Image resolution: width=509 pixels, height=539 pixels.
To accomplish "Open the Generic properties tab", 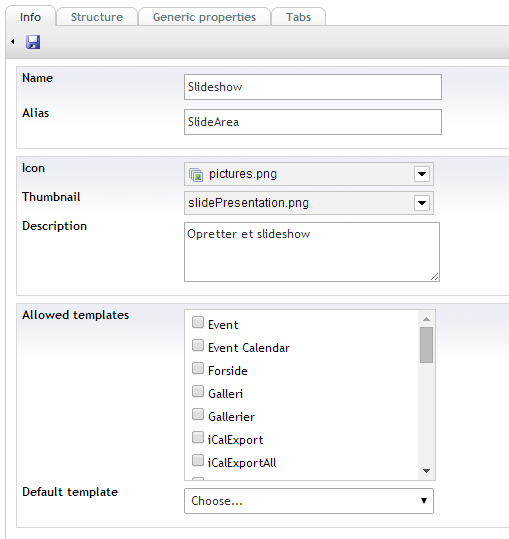I will (x=204, y=17).
